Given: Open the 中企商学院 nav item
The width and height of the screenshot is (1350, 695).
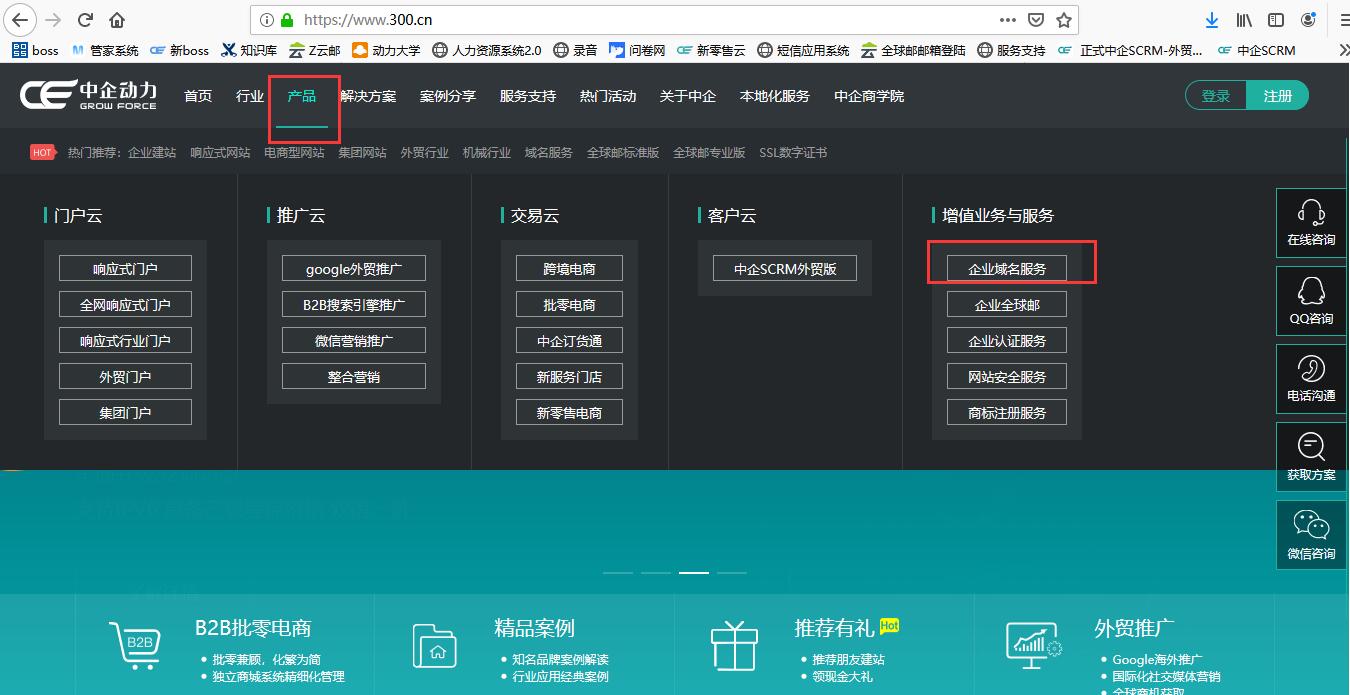Looking at the screenshot, I should (869, 96).
